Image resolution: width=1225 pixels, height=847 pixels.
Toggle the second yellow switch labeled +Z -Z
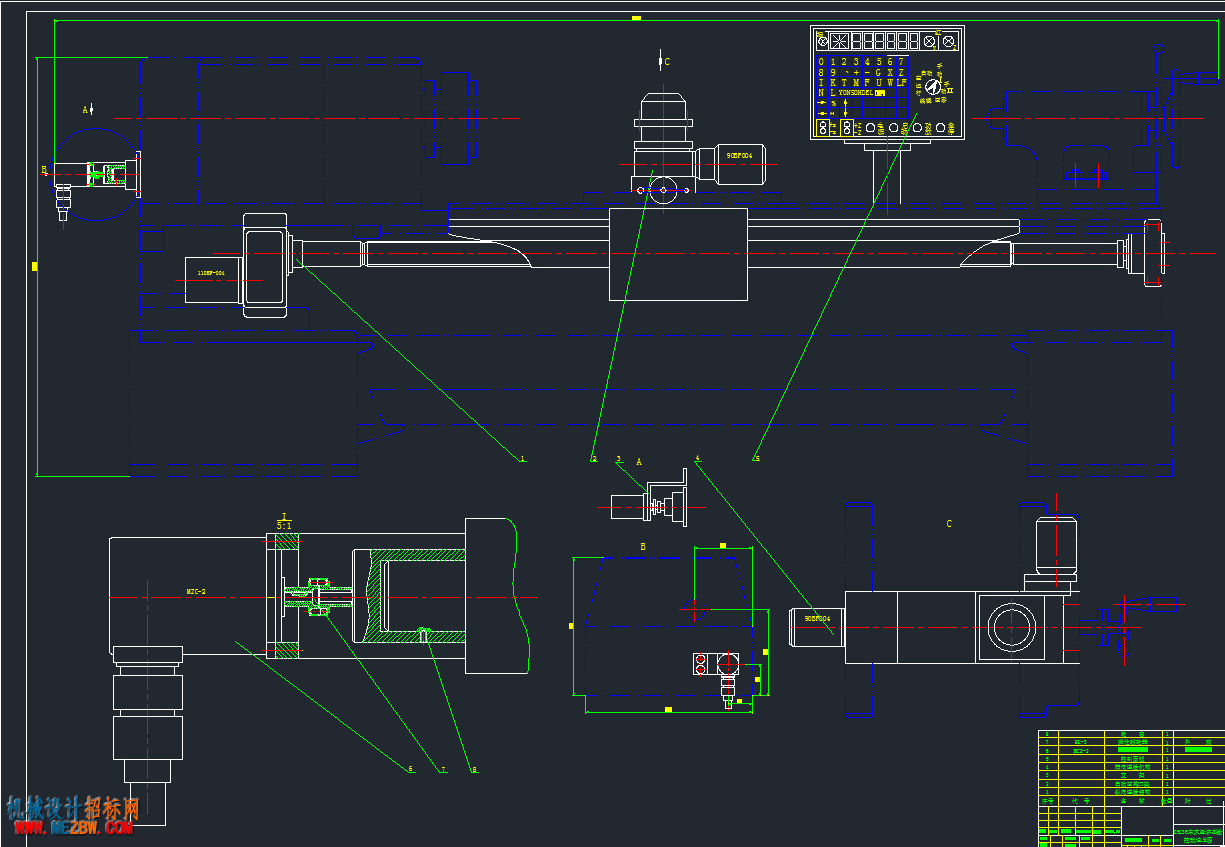[847, 128]
